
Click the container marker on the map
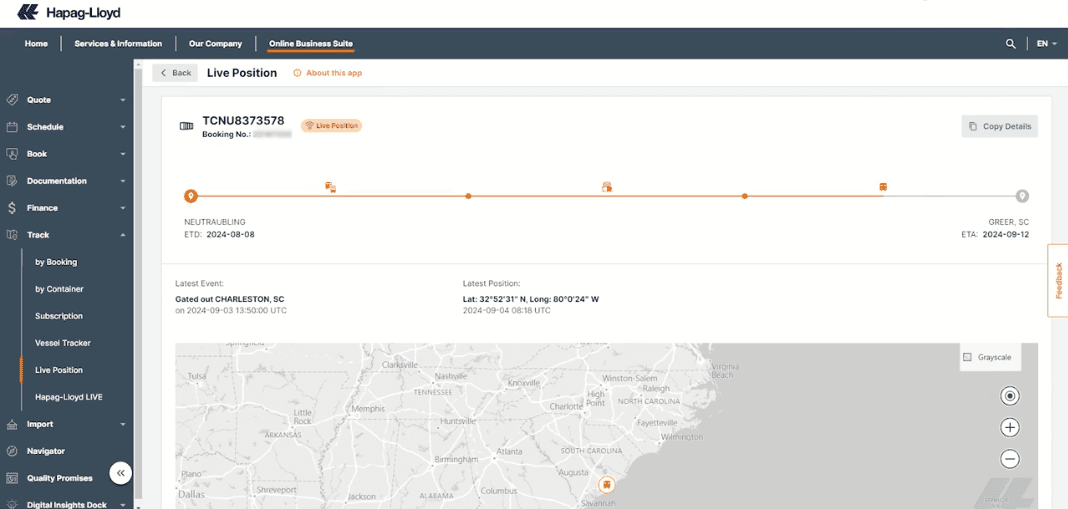(606, 484)
